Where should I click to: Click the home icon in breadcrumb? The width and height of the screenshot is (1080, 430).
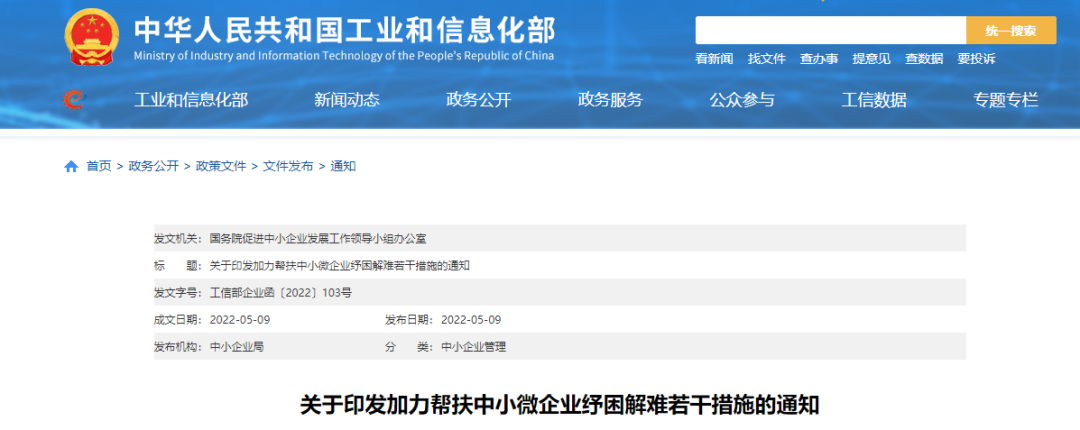[x=71, y=166]
